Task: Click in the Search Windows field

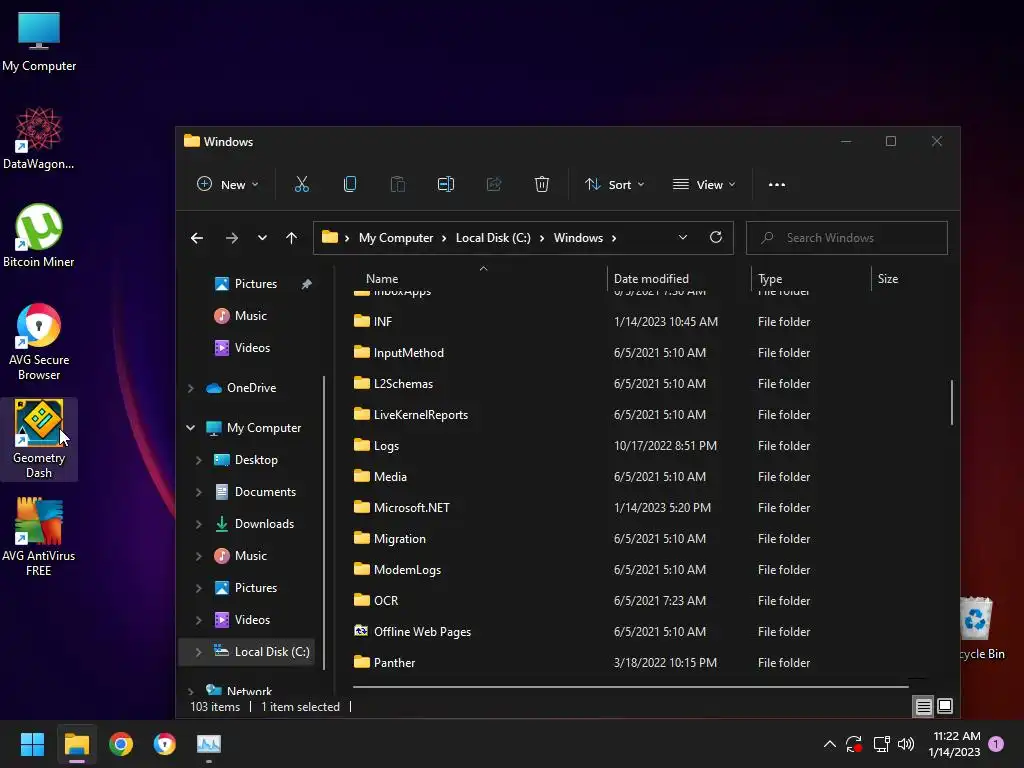Action: pos(846,238)
